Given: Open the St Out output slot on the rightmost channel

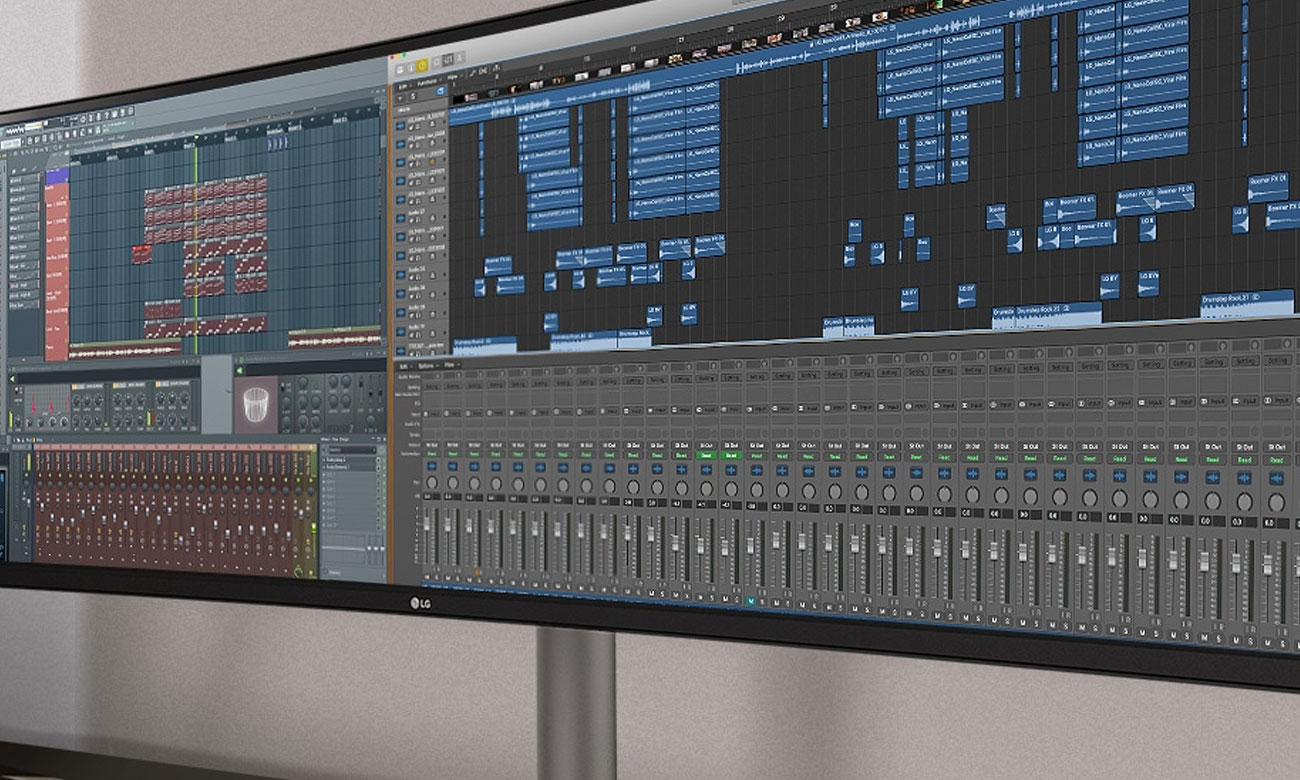Looking at the screenshot, I should [1276, 446].
